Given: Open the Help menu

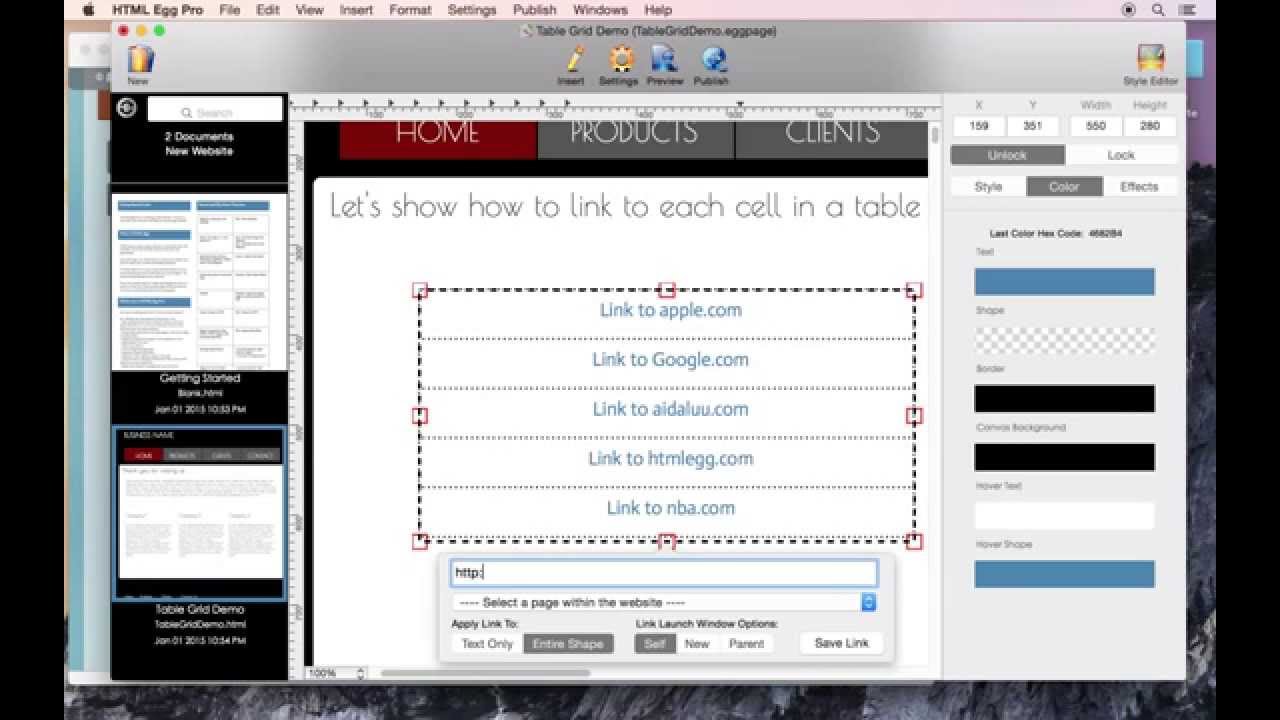Looking at the screenshot, I should click(658, 10).
